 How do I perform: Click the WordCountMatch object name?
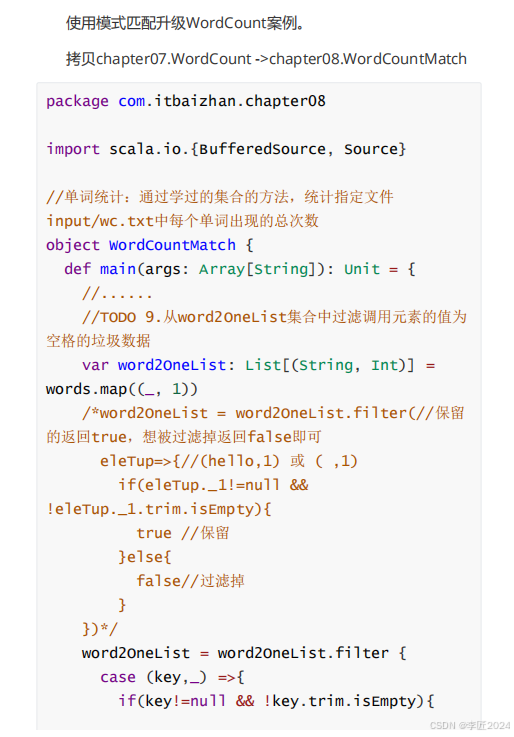pyautogui.click(x=172, y=245)
